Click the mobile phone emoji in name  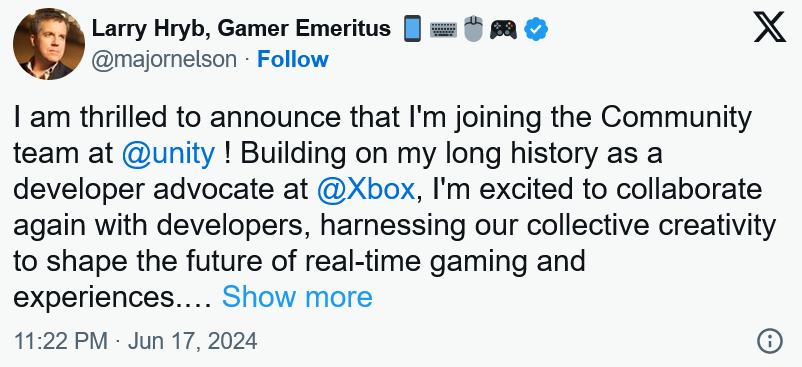click(x=412, y=29)
